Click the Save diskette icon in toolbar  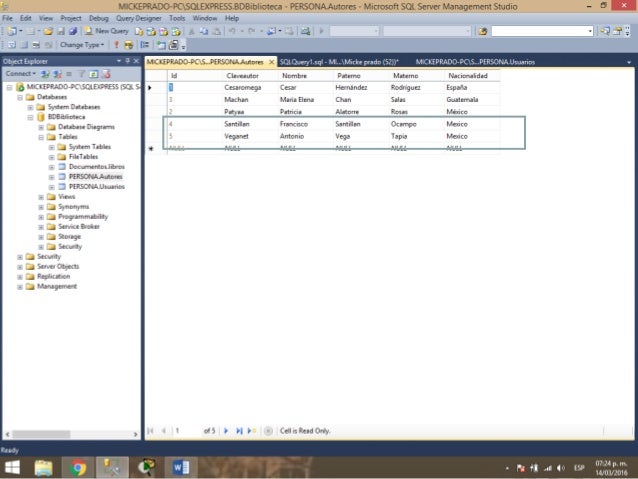[61, 31]
